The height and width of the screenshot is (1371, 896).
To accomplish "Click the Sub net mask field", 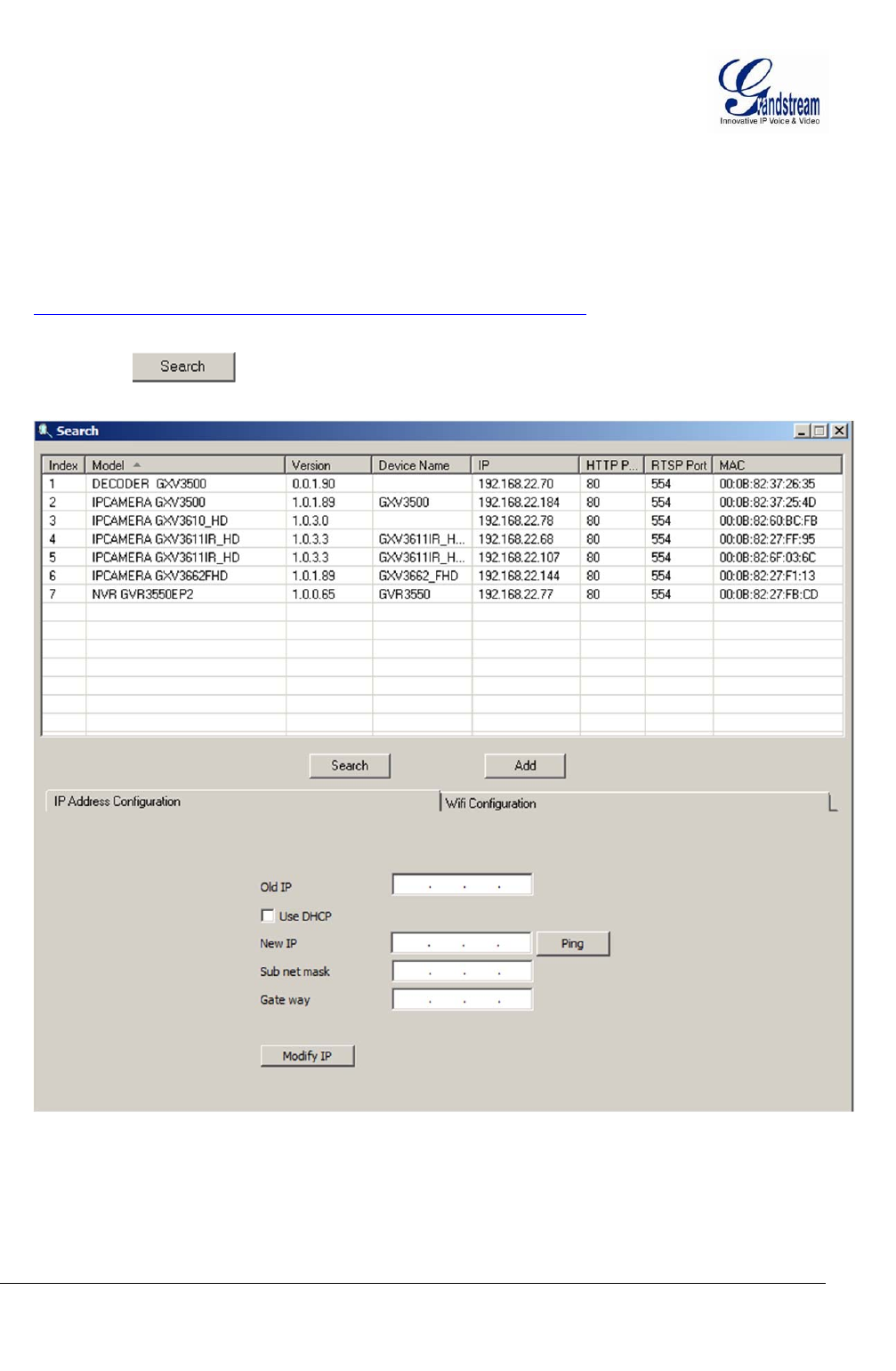I will 463,972.
